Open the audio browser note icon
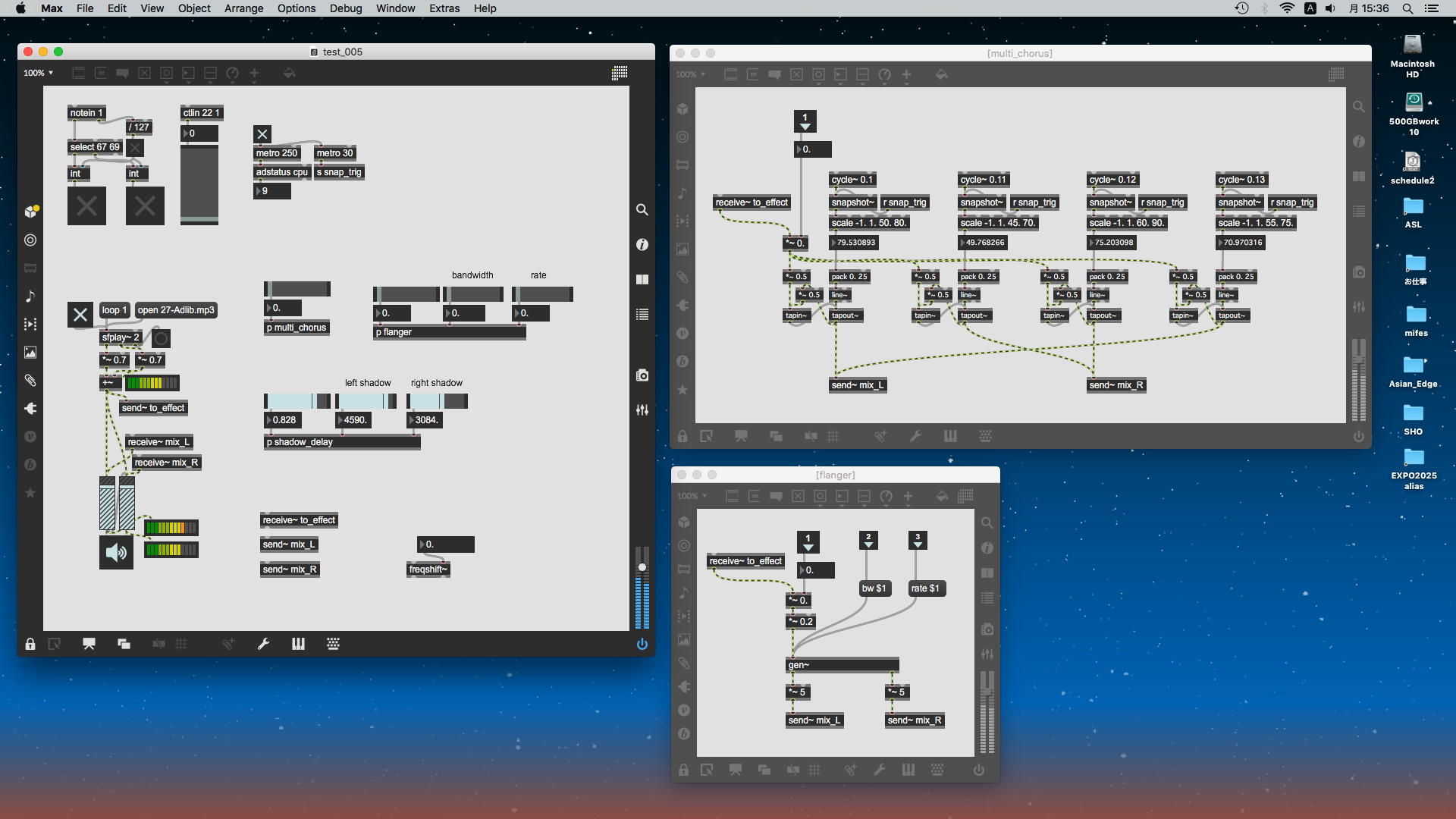Viewport: 1456px width, 819px height. coord(30,297)
